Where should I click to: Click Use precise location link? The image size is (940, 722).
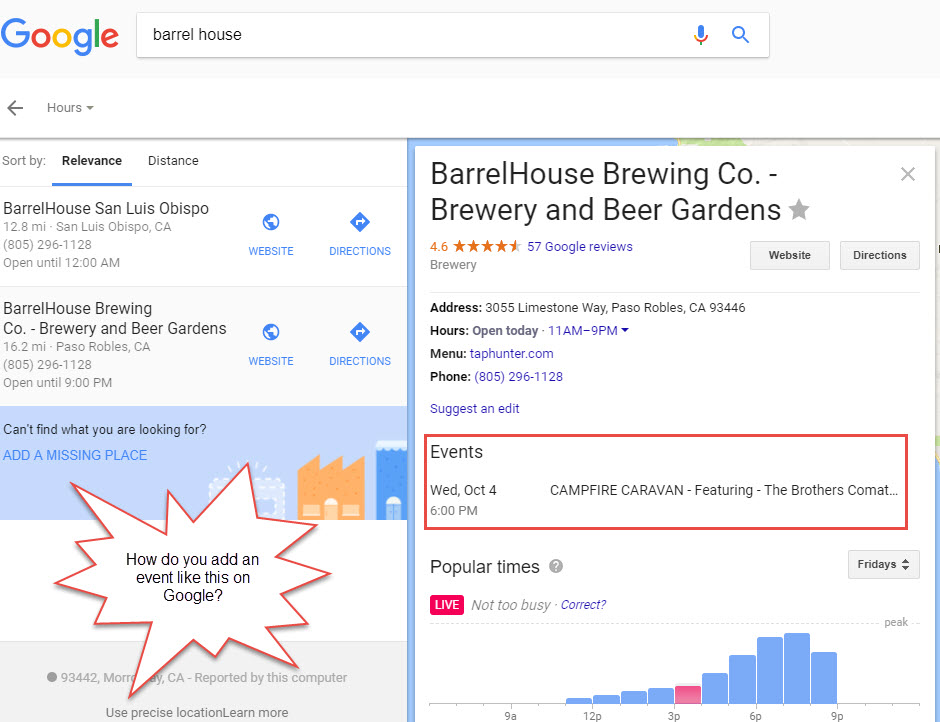(x=164, y=712)
